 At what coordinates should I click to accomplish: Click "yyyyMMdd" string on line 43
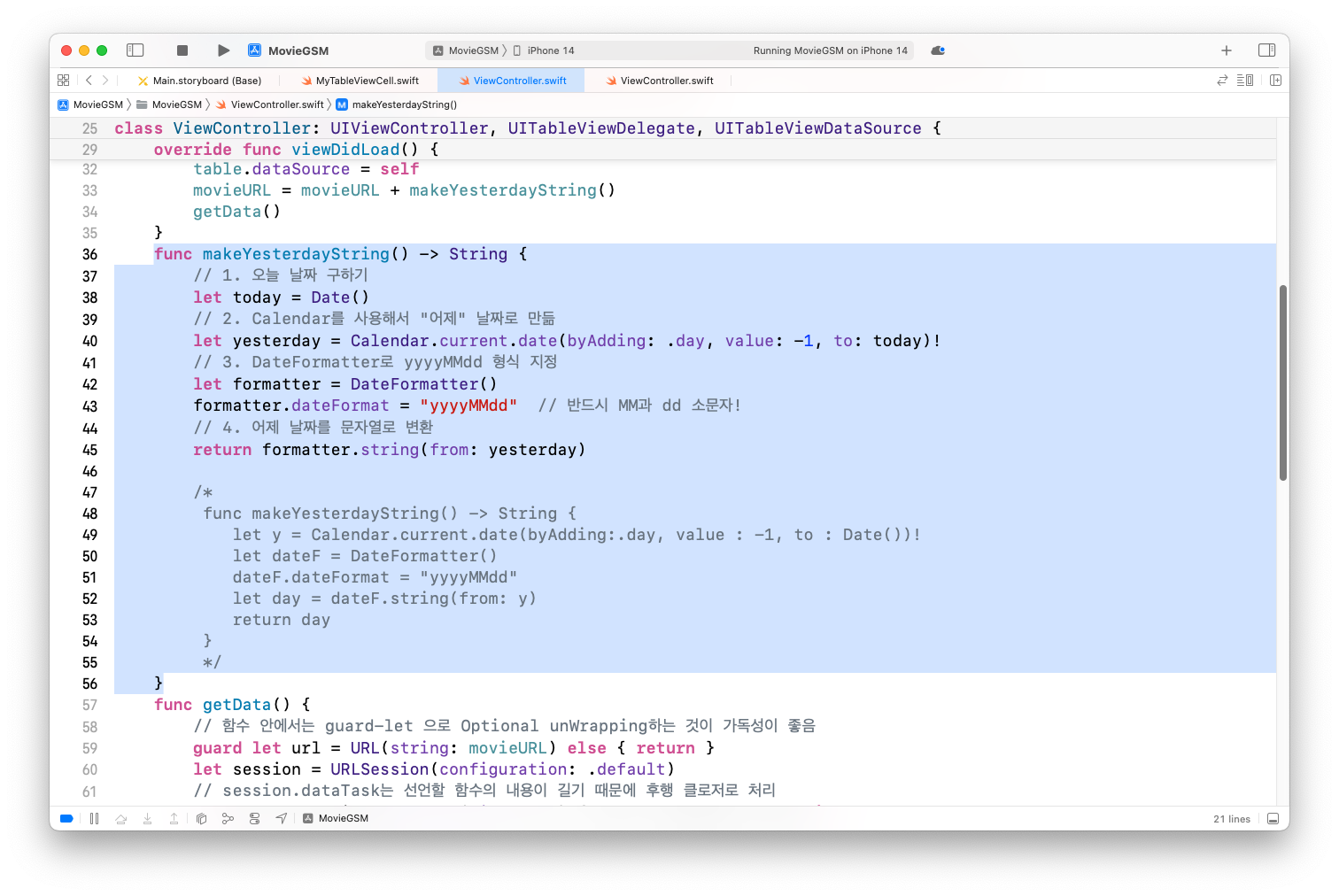[468, 406]
